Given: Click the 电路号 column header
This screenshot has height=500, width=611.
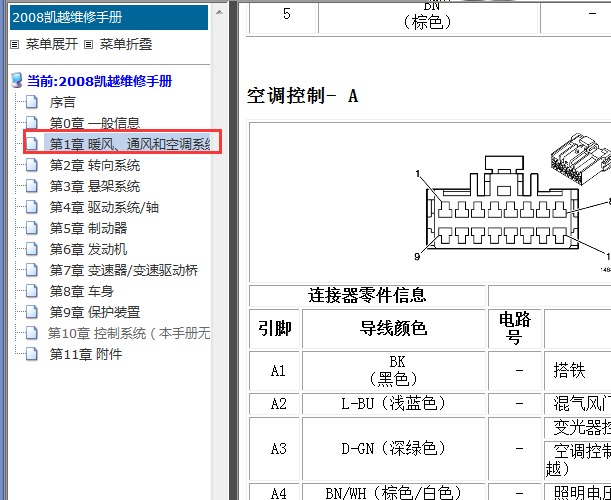Looking at the screenshot, I should point(515,329).
